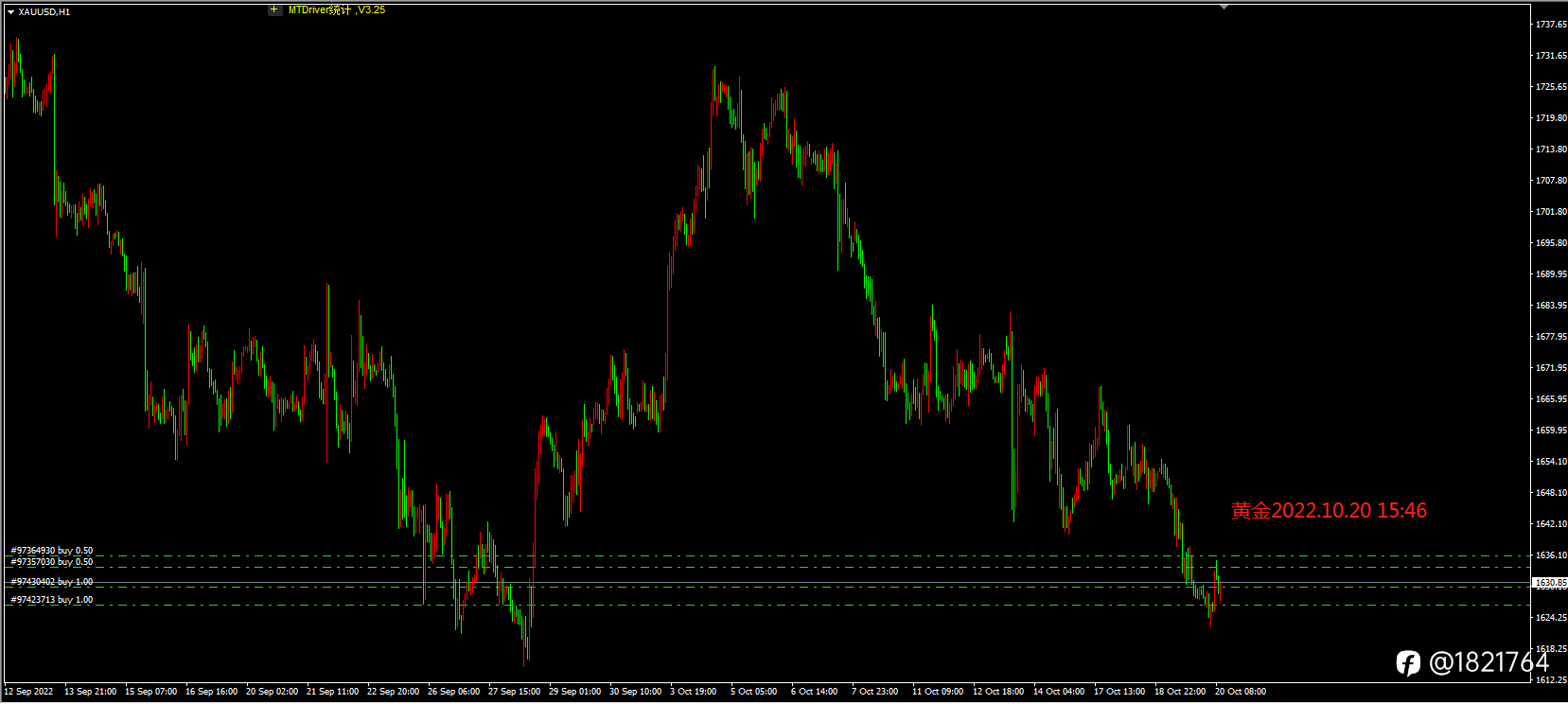Image resolution: width=1568 pixels, height=704 pixels.
Task: Select order #97430402 buy 1.00 line label
Action: (x=52, y=582)
